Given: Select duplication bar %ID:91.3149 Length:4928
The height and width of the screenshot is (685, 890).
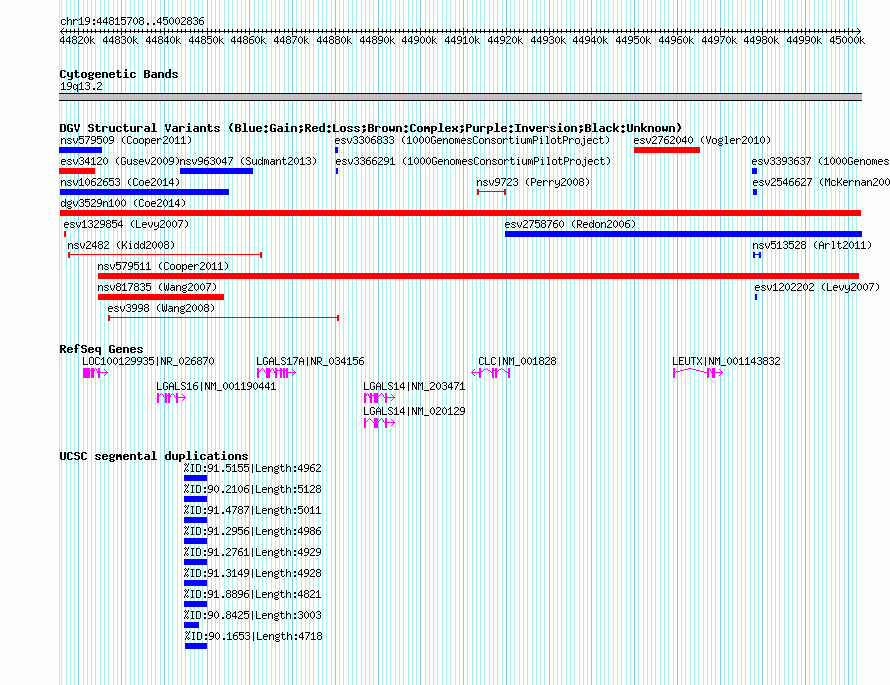Looking at the screenshot, I should (x=195, y=583).
